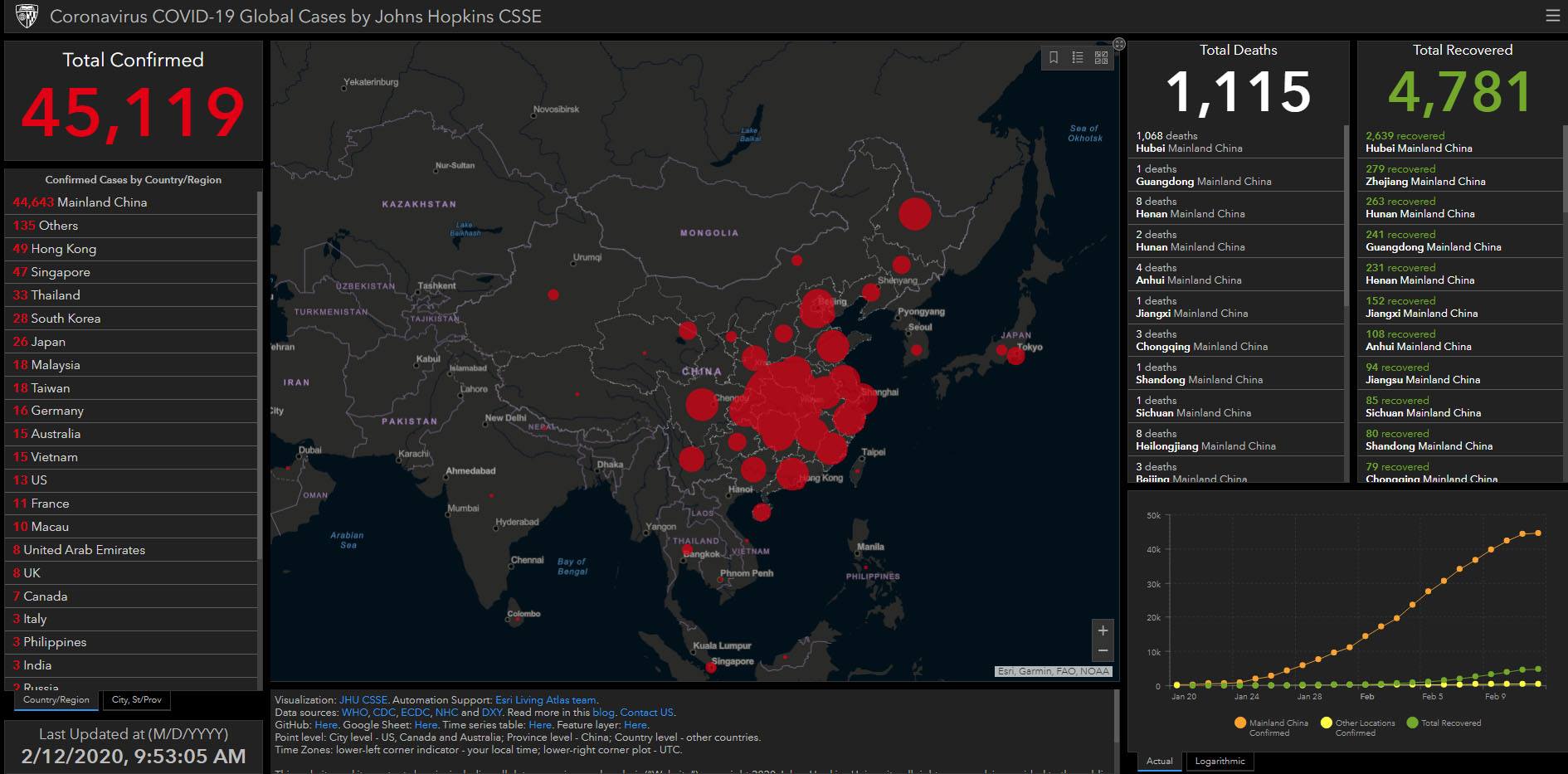1568x774 pixels.
Task: Open the basemap gallery grid icon
Action: click(1101, 57)
